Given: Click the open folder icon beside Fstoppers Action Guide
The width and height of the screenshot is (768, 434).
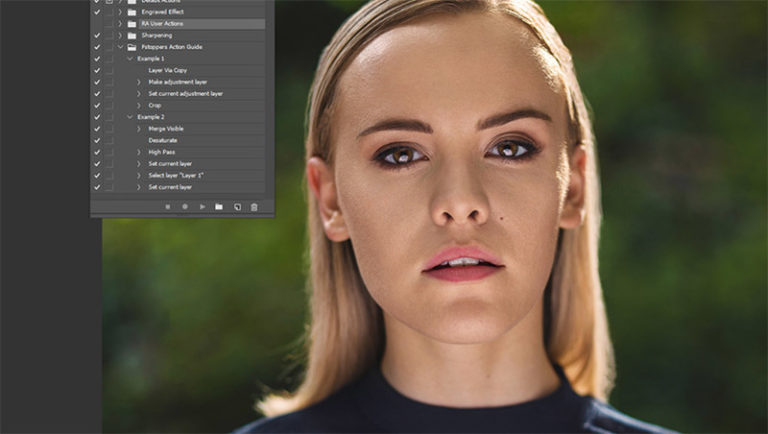Looking at the screenshot, I should coord(132,47).
